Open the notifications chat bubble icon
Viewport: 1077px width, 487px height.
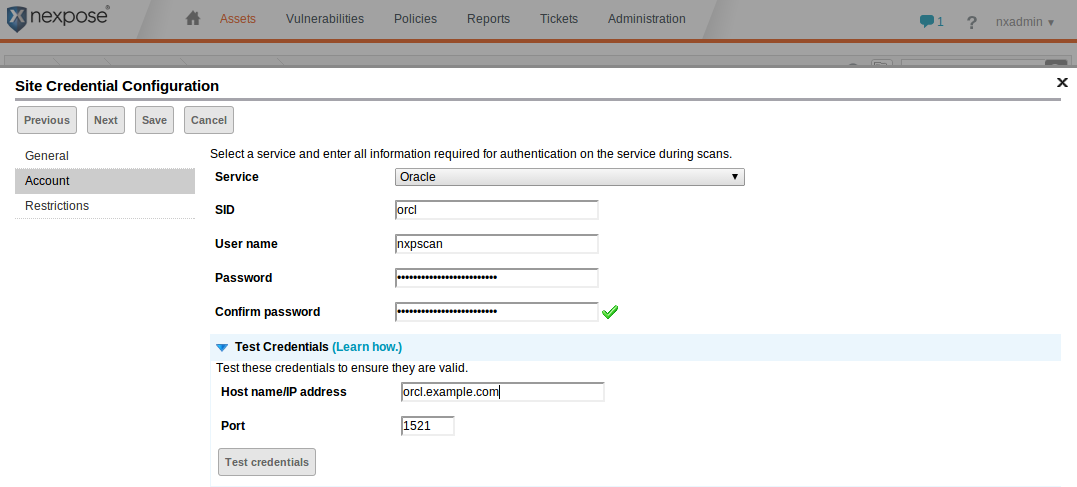point(930,21)
